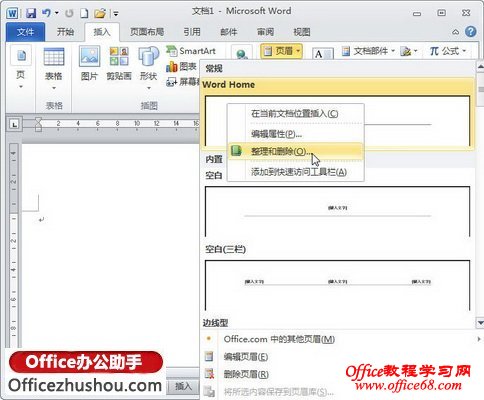
Task: Customize the Quick Access Toolbar dropdown
Action: [116, 14]
